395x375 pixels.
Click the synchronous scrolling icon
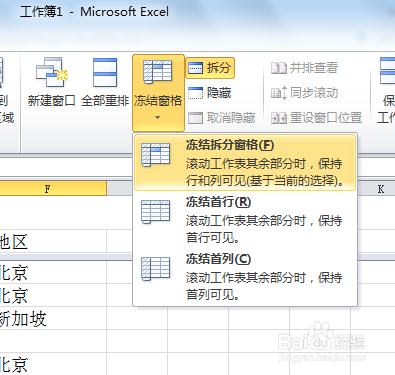tap(279, 93)
